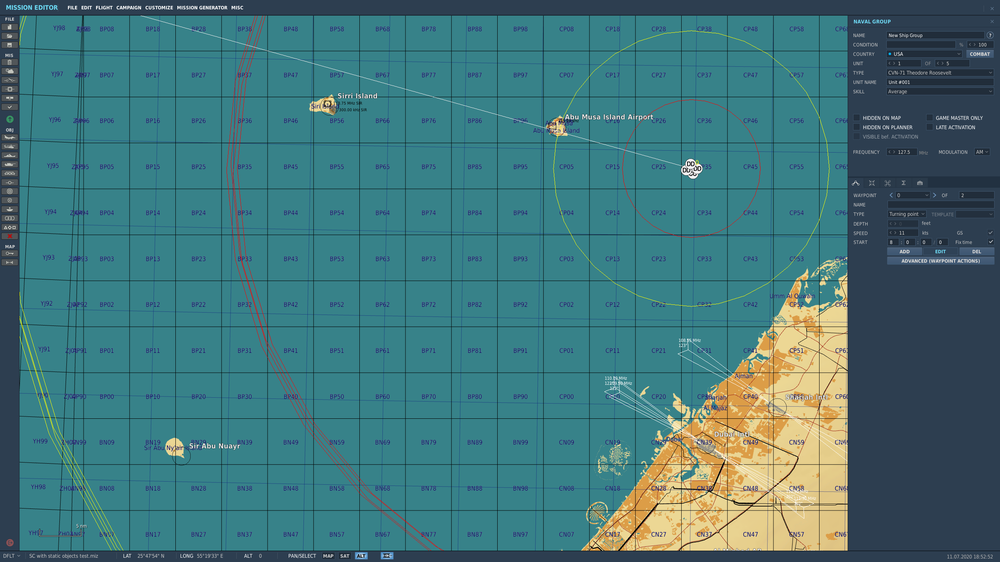The image size is (1000, 562).
Task: Toggle the Late Activation checkbox
Action: click(930, 127)
